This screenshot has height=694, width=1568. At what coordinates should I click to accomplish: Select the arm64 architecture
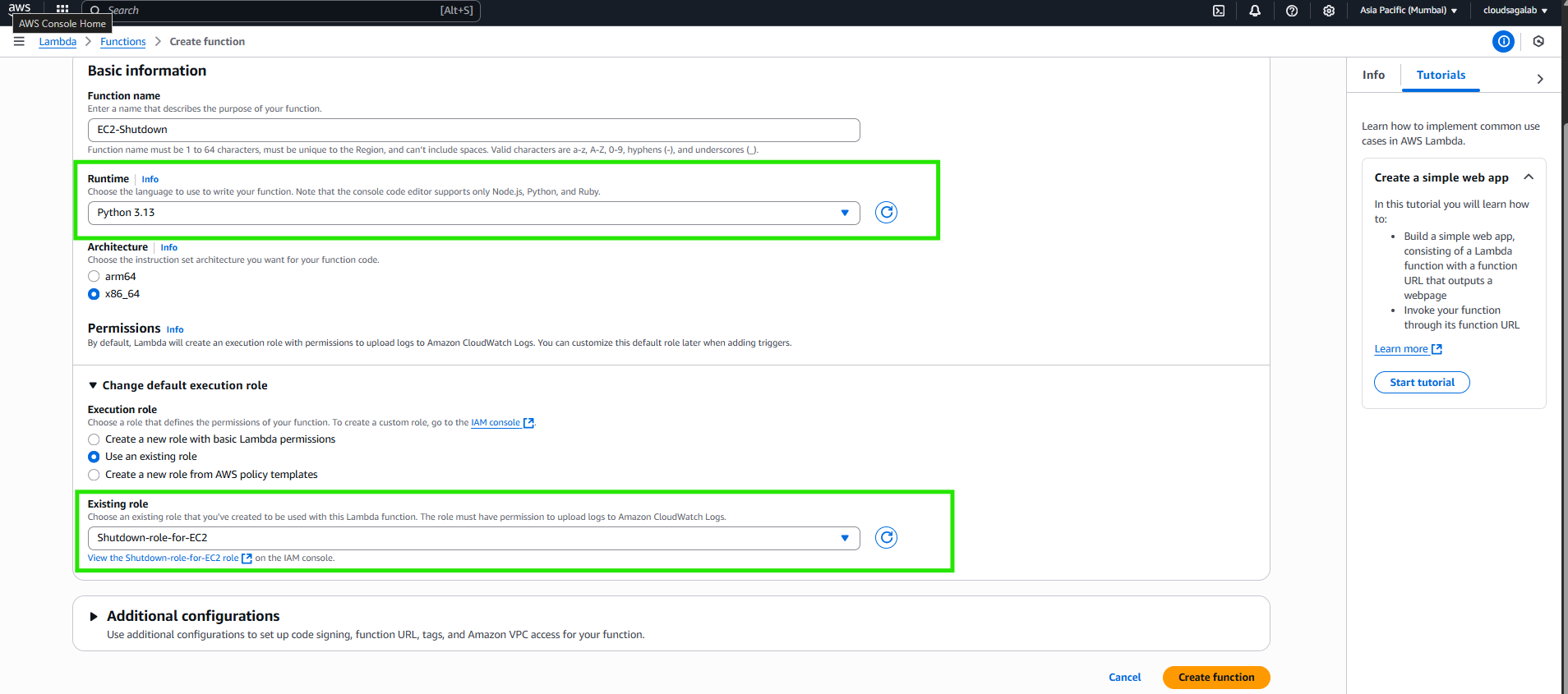[x=94, y=276]
